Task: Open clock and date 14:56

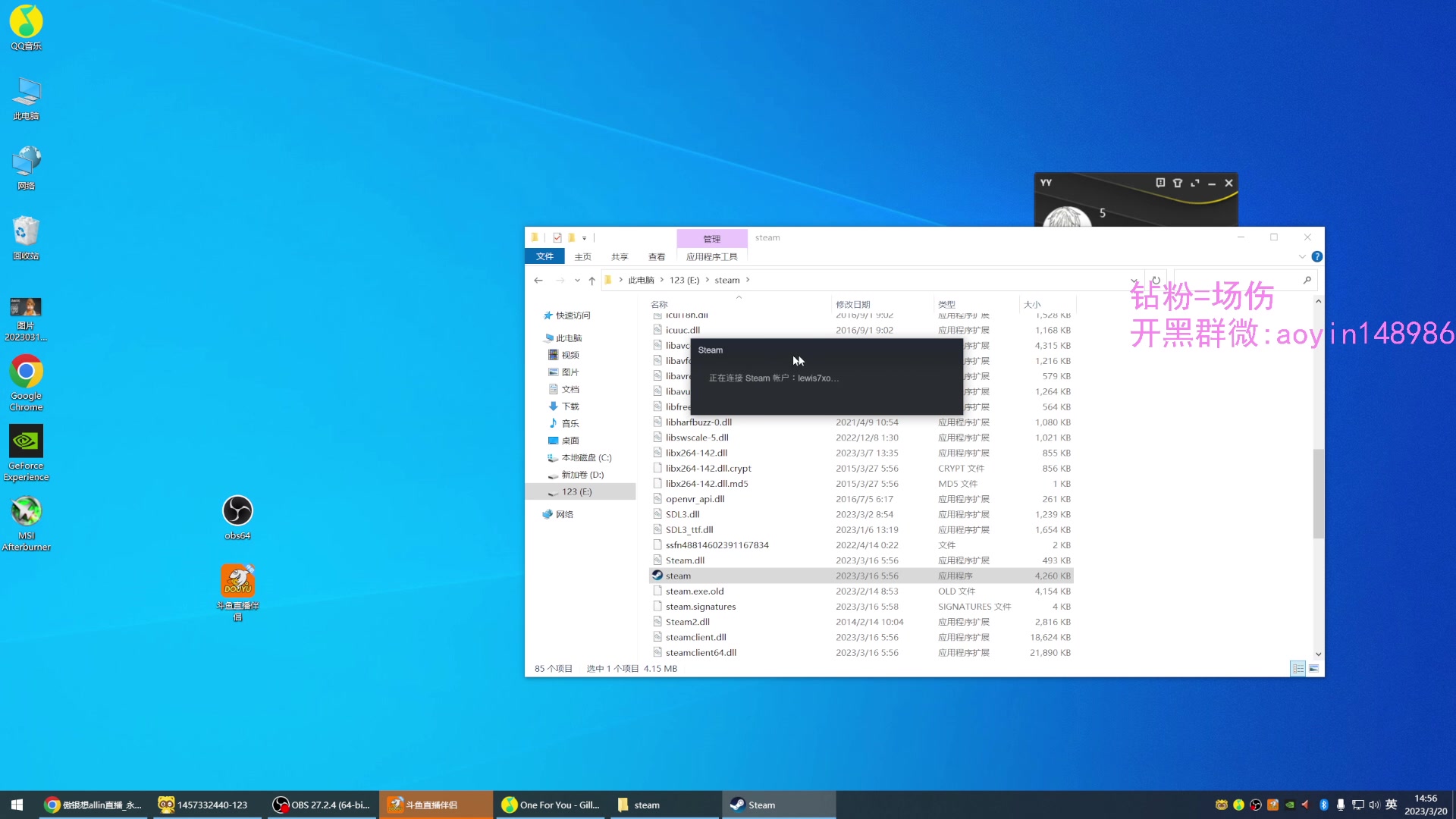Action: coord(1426,805)
